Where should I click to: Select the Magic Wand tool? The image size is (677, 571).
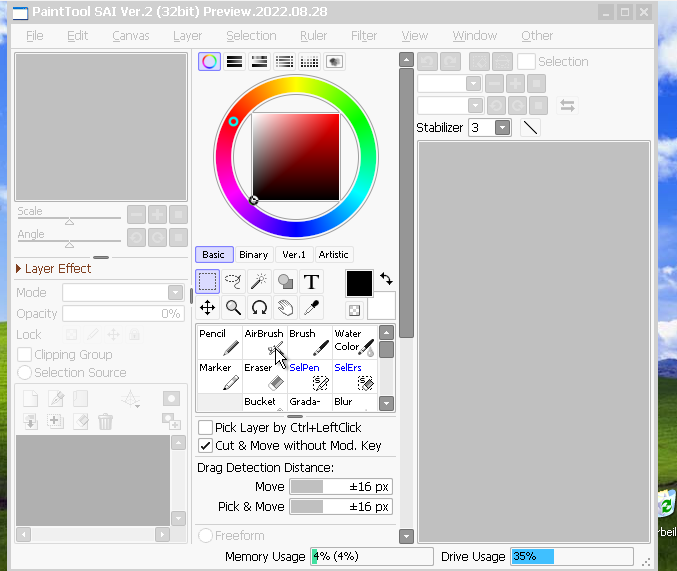point(259,282)
